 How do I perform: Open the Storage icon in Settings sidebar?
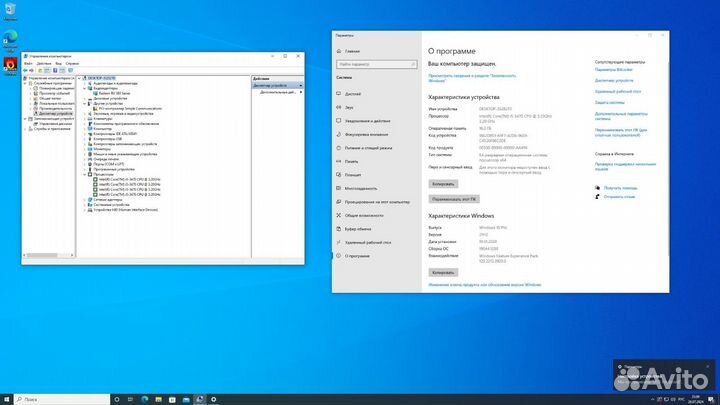point(338,161)
